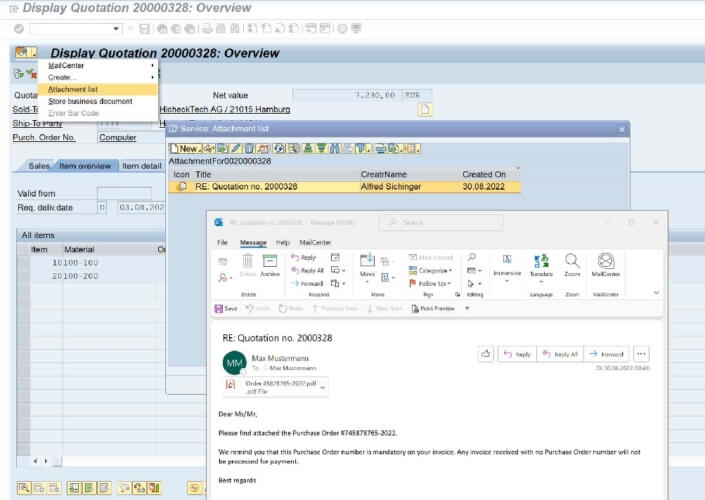Click the SAP Save diskette icon

tap(144, 29)
